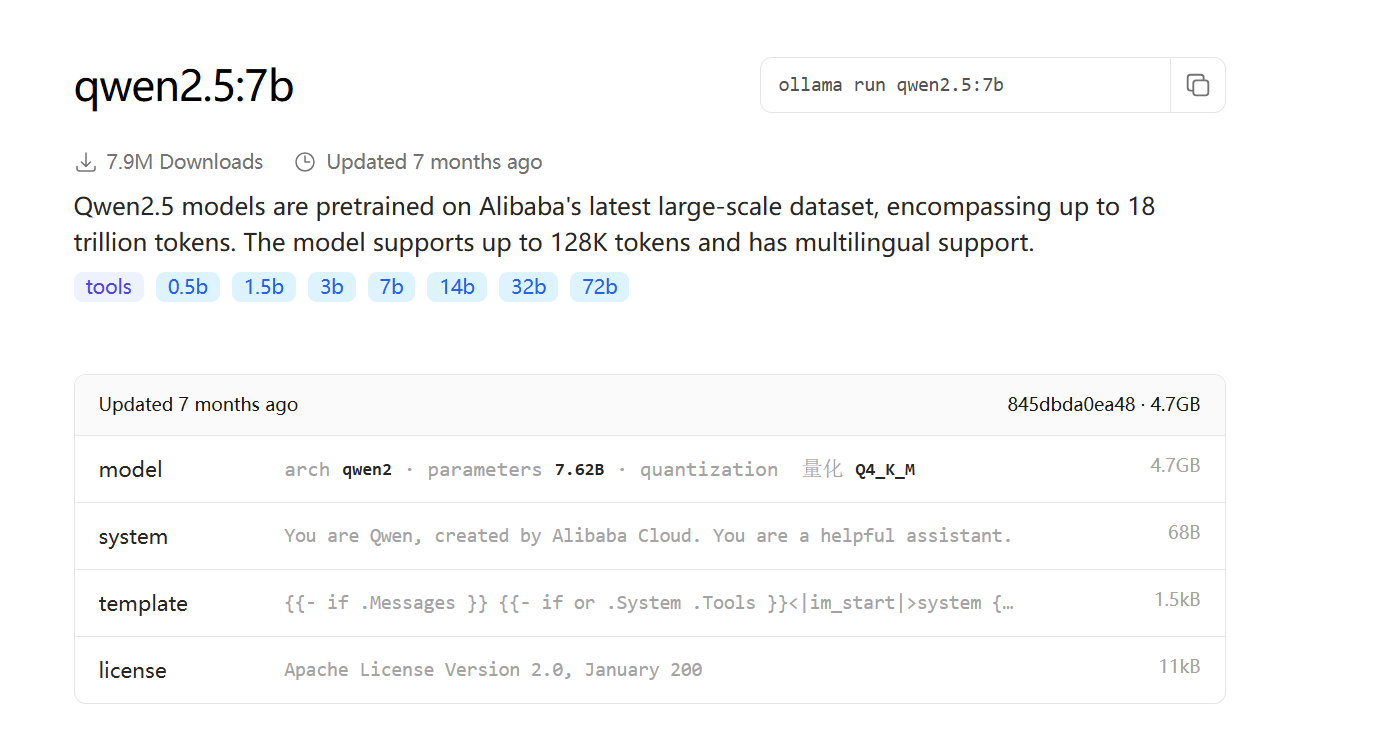
Task: Open the license file row
Action: coord(650,670)
